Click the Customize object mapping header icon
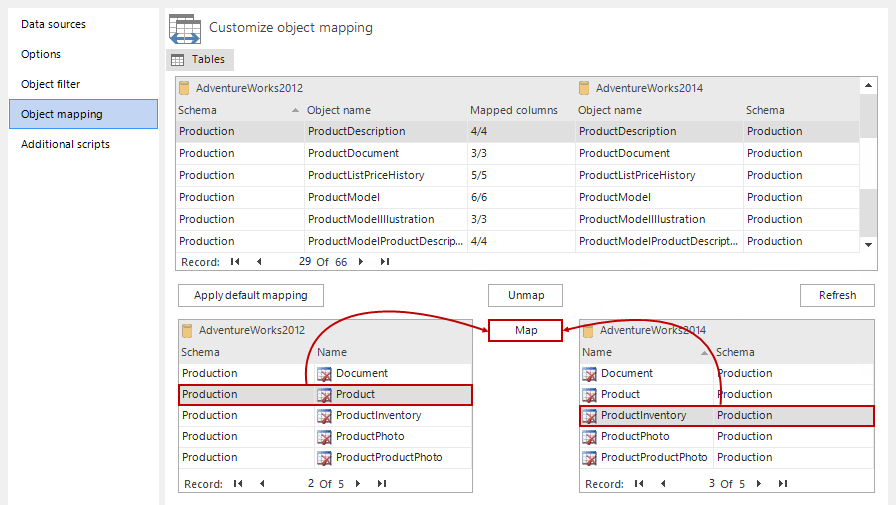This screenshot has width=896, height=505. [x=185, y=29]
